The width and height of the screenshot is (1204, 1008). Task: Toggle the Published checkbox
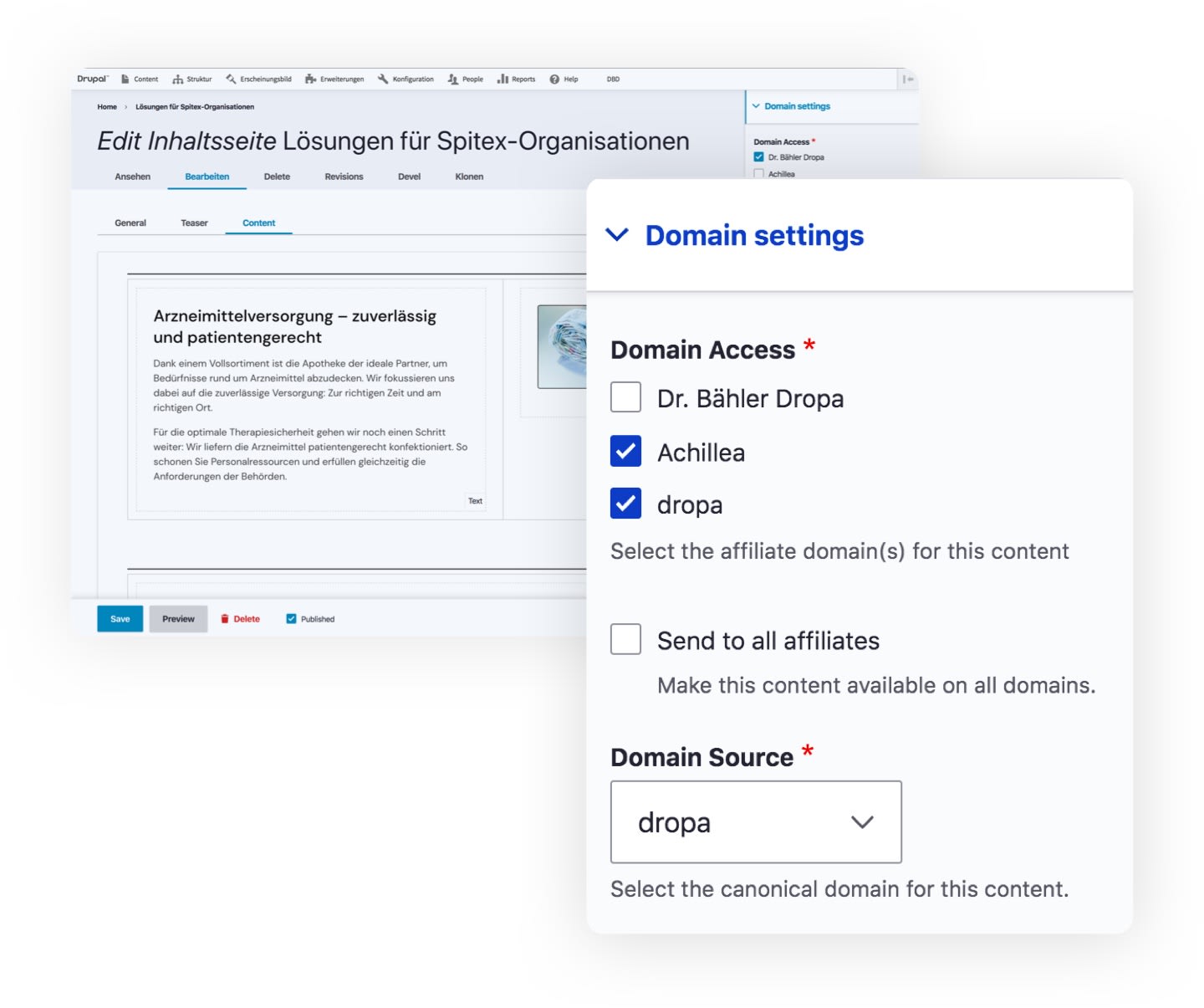click(x=291, y=619)
